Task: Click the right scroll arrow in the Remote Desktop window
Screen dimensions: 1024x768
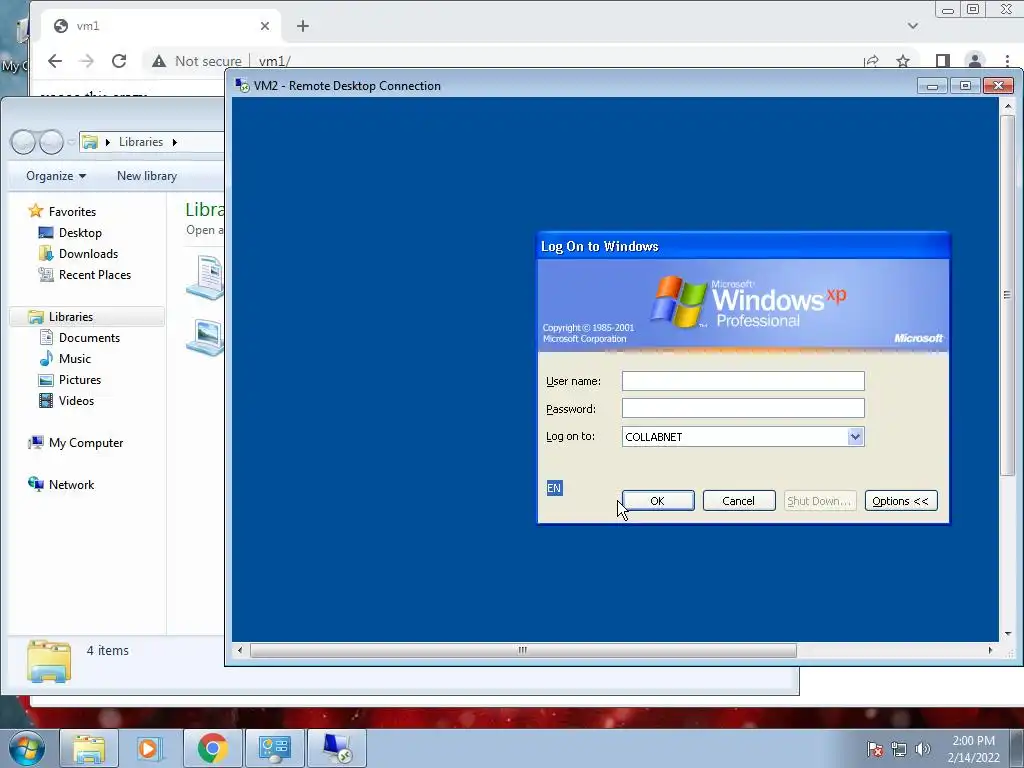Action: 990,650
